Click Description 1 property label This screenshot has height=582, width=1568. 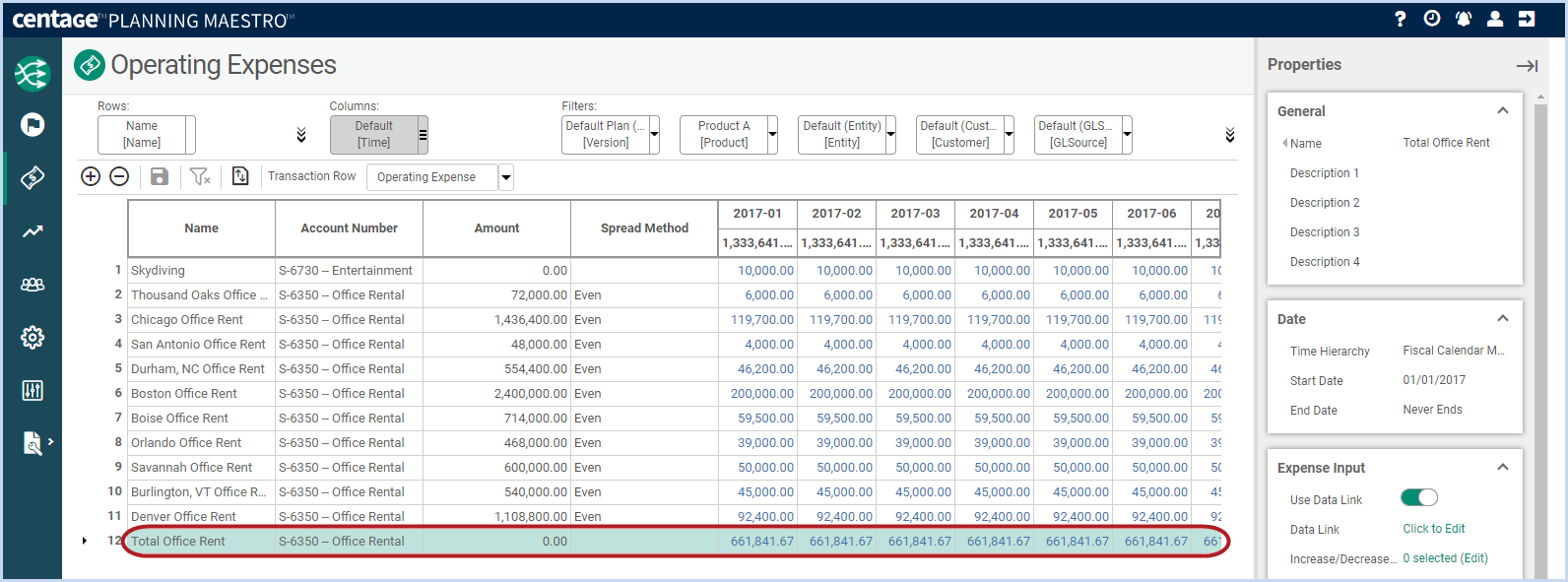[1325, 173]
